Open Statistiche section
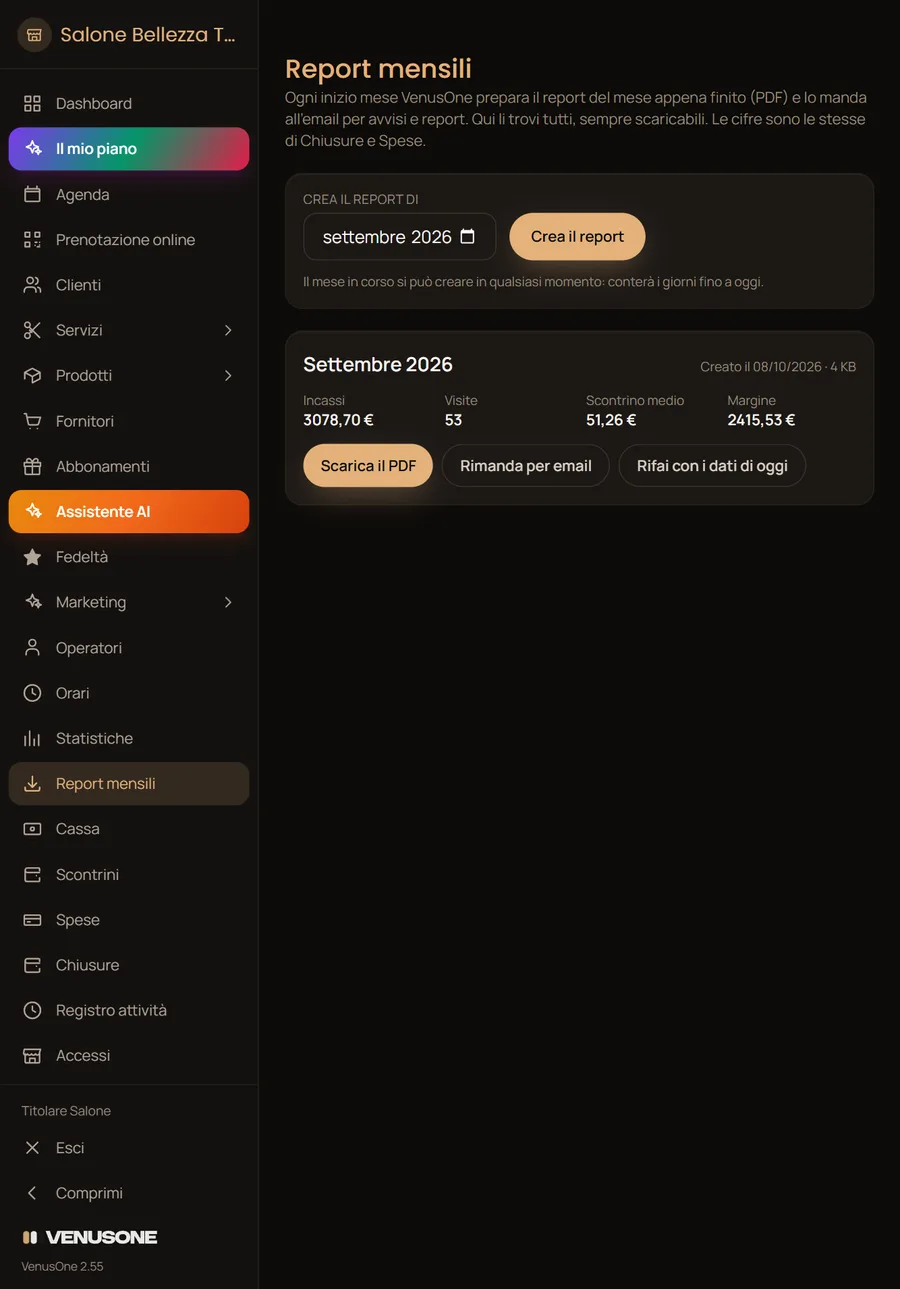This screenshot has width=900, height=1289. coord(129,739)
